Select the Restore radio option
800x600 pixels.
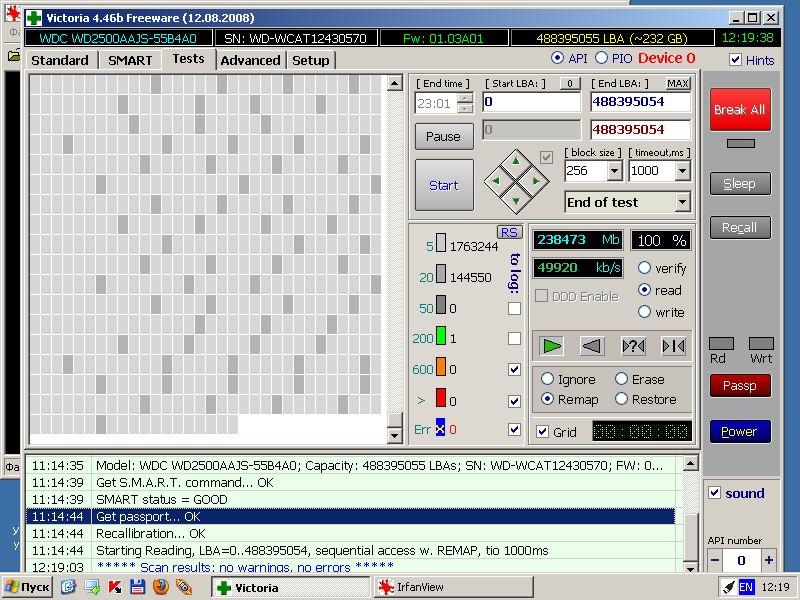pos(621,399)
